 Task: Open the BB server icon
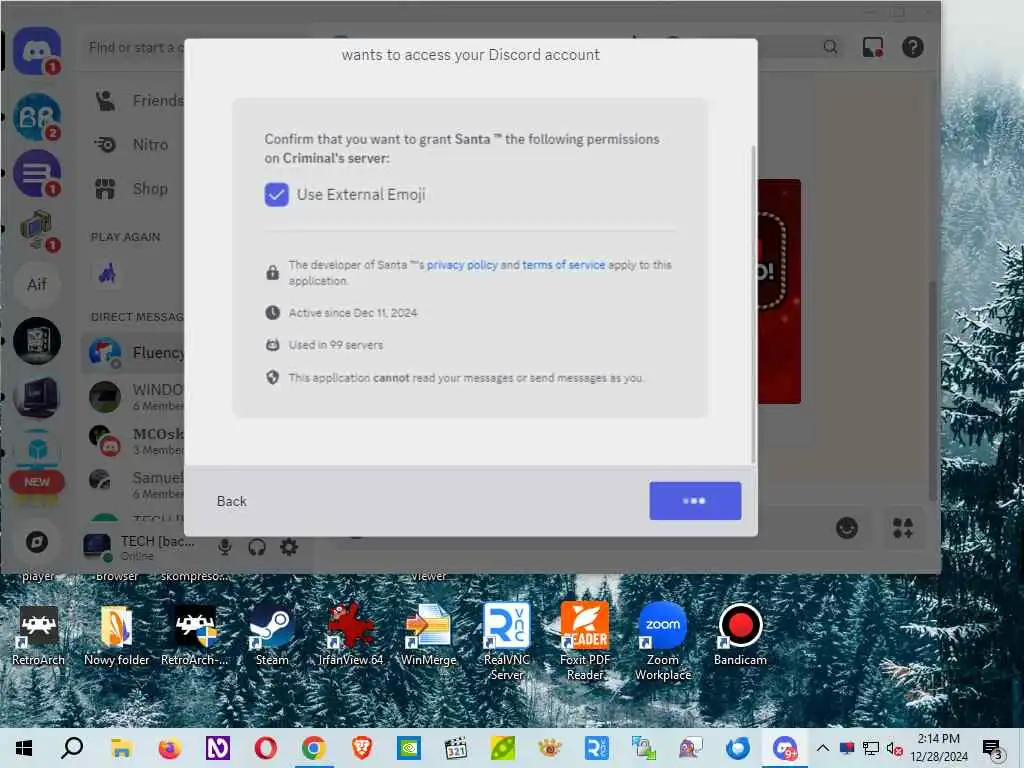(37, 118)
